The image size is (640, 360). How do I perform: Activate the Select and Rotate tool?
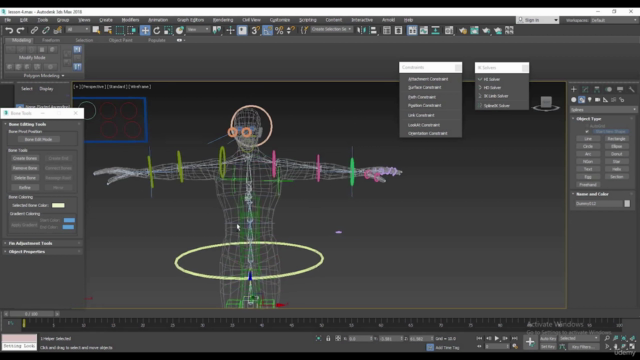156,30
